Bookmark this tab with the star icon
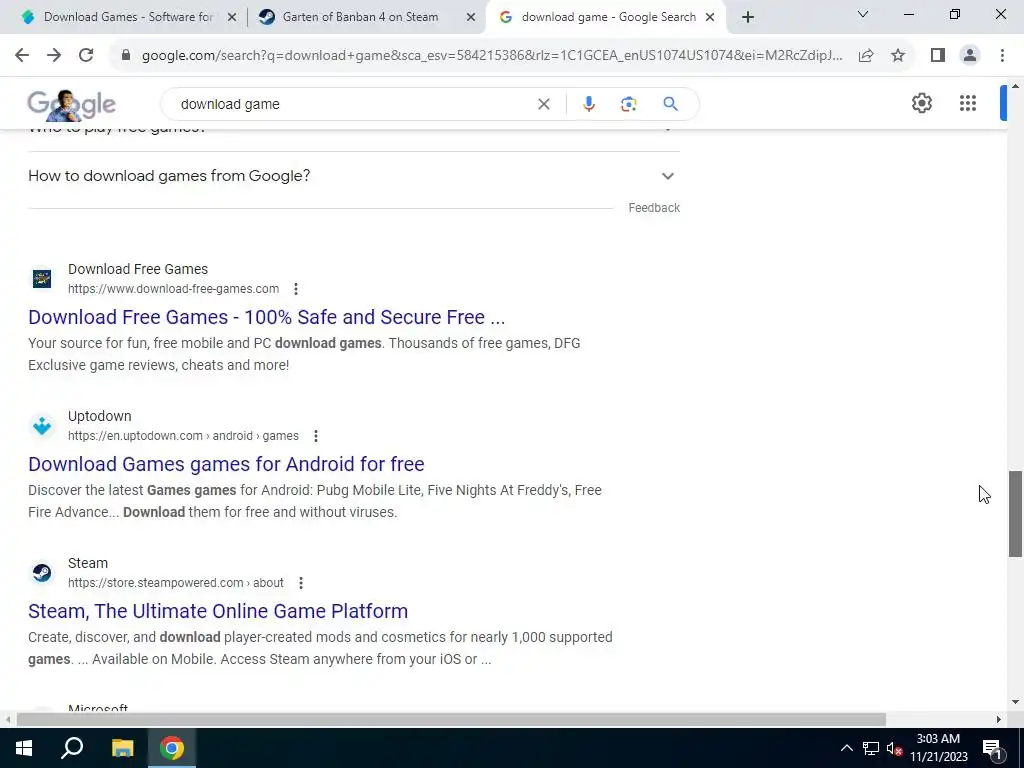Screen dimensions: 1024x768 point(898,56)
